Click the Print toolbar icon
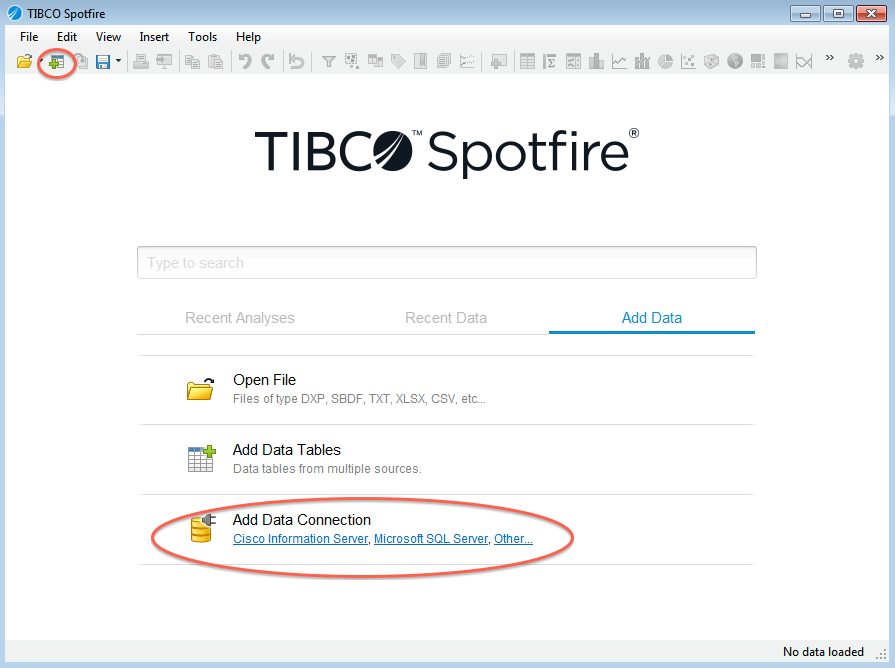This screenshot has width=895, height=668. pyautogui.click(x=141, y=62)
